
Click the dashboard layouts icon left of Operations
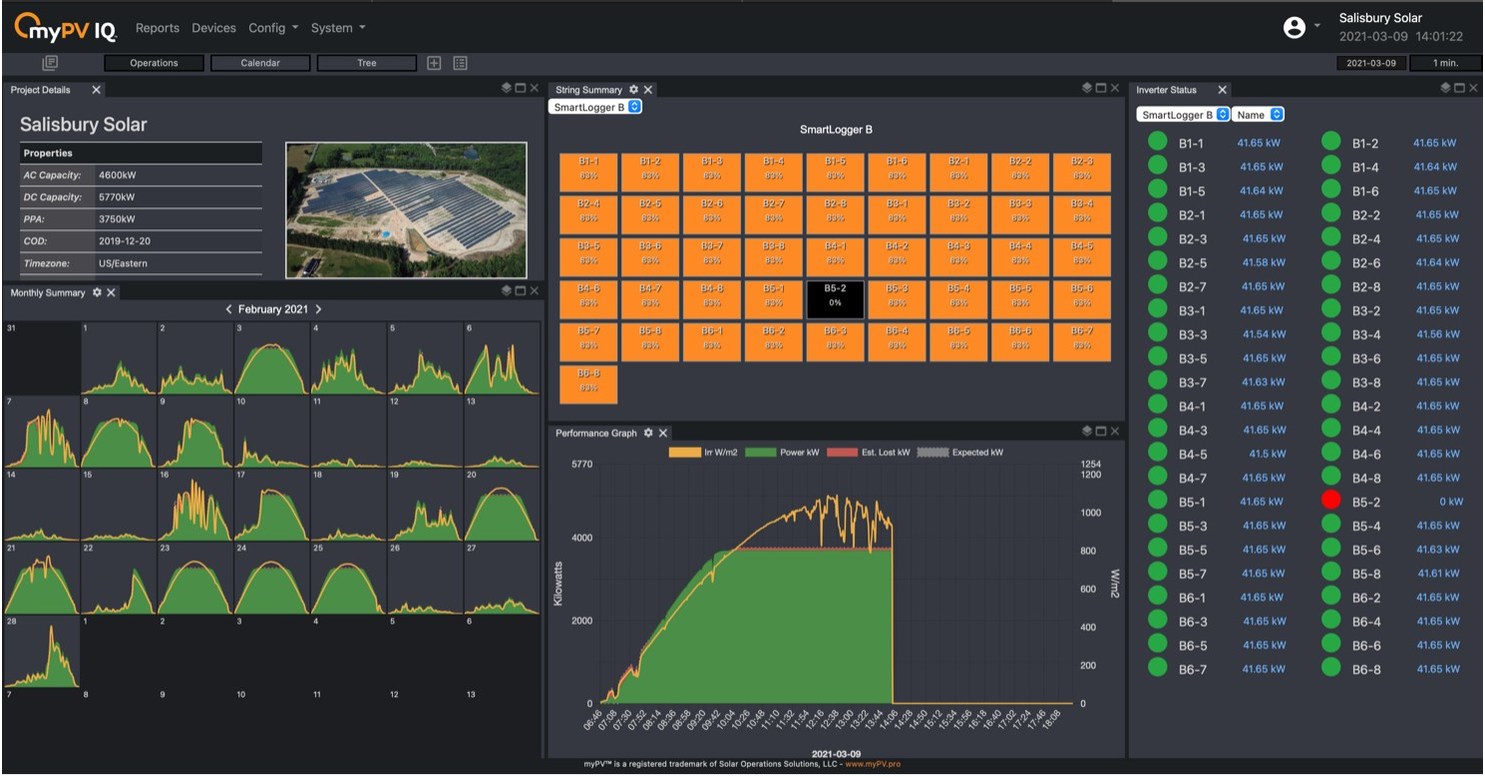coord(49,63)
